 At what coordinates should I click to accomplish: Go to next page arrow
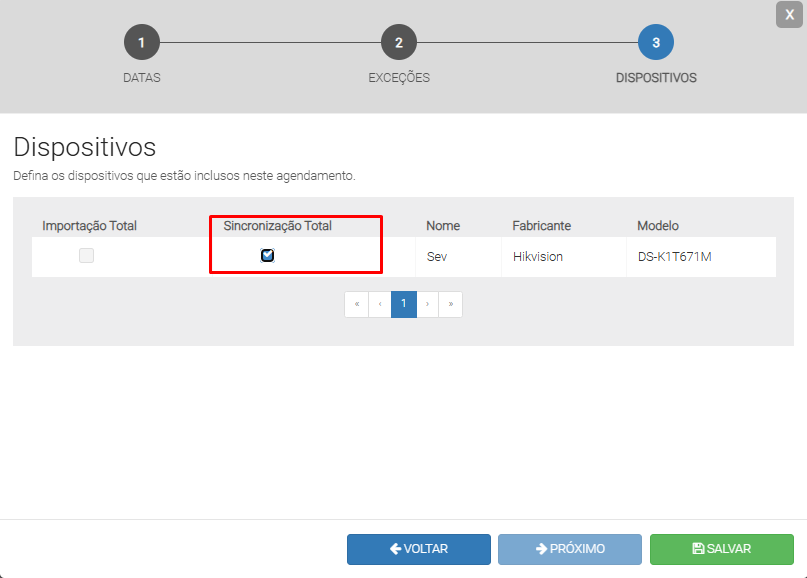point(427,304)
